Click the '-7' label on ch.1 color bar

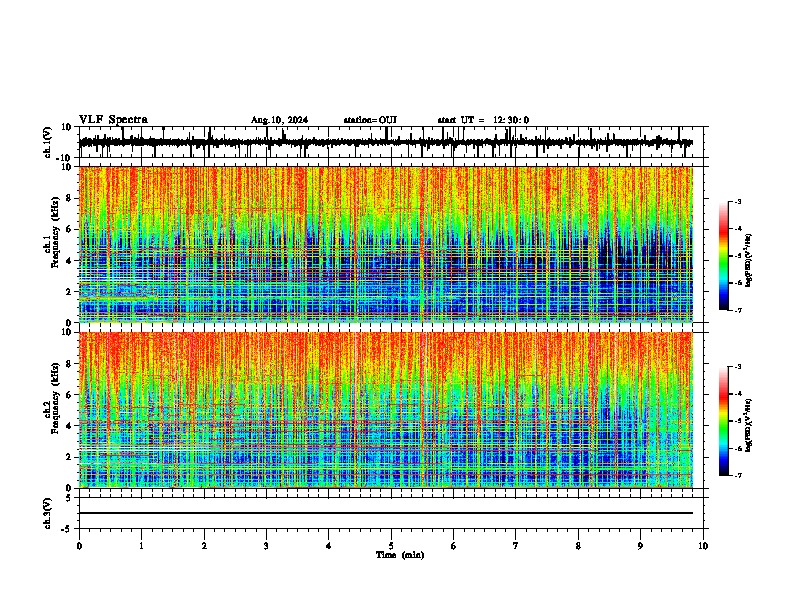coord(737,310)
